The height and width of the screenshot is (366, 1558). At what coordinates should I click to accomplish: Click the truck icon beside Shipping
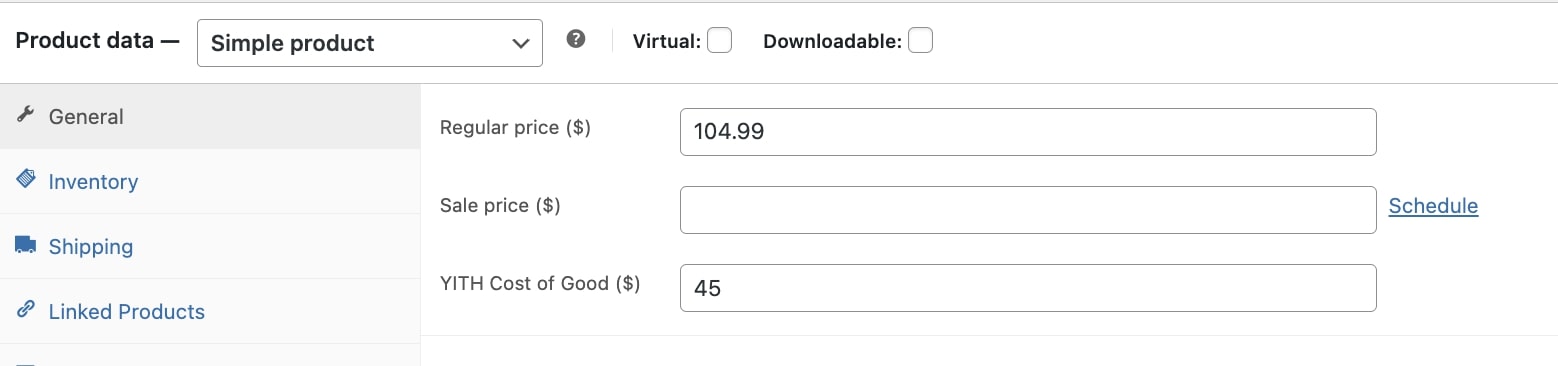coord(26,245)
